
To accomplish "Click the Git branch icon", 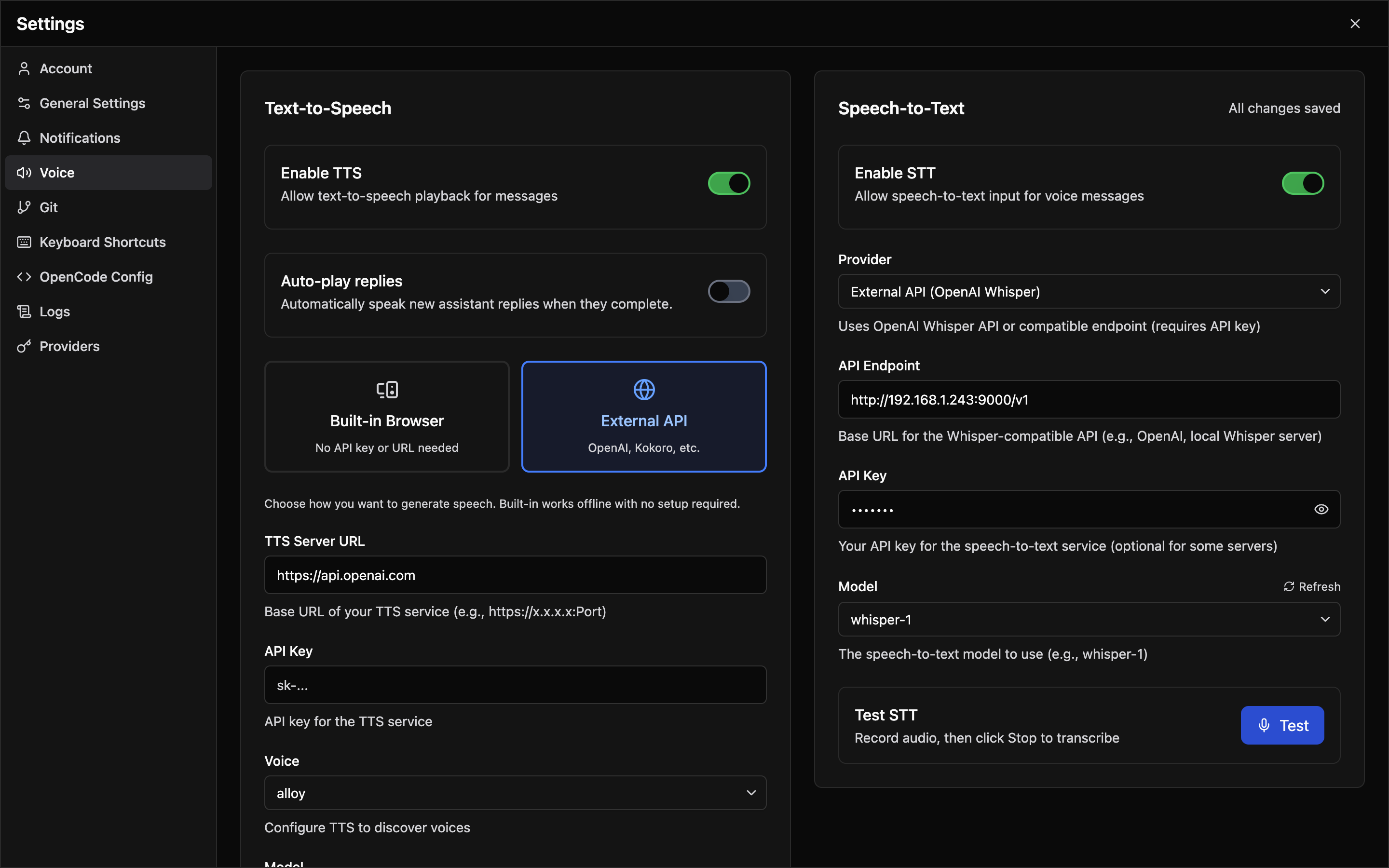I will tap(24, 207).
